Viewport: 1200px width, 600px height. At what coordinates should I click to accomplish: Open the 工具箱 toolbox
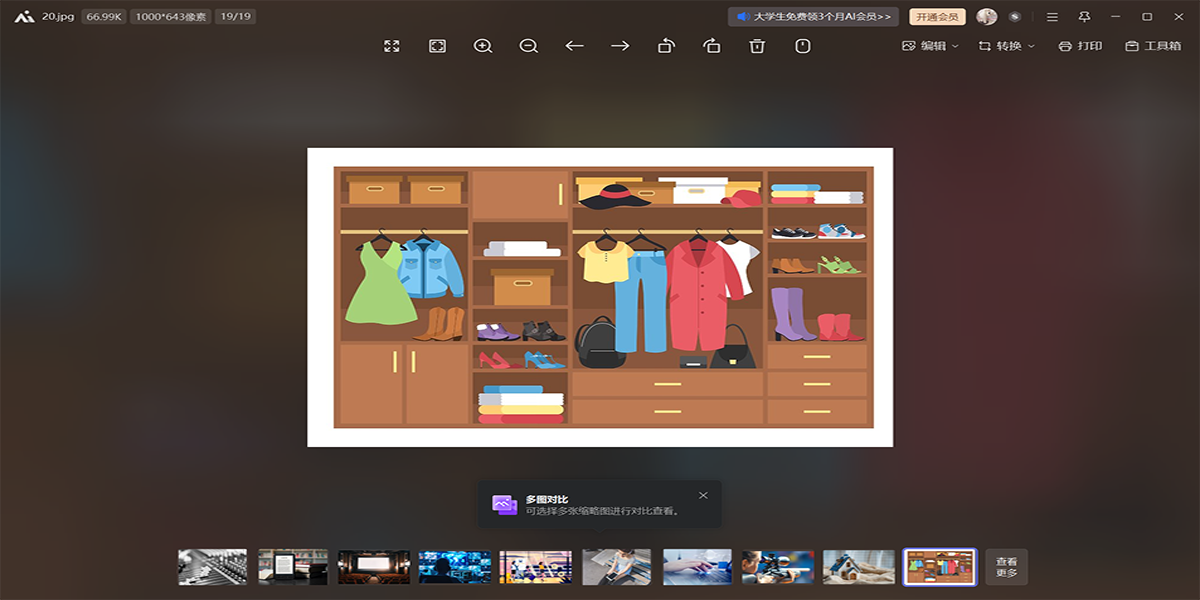coord(1153,46)
